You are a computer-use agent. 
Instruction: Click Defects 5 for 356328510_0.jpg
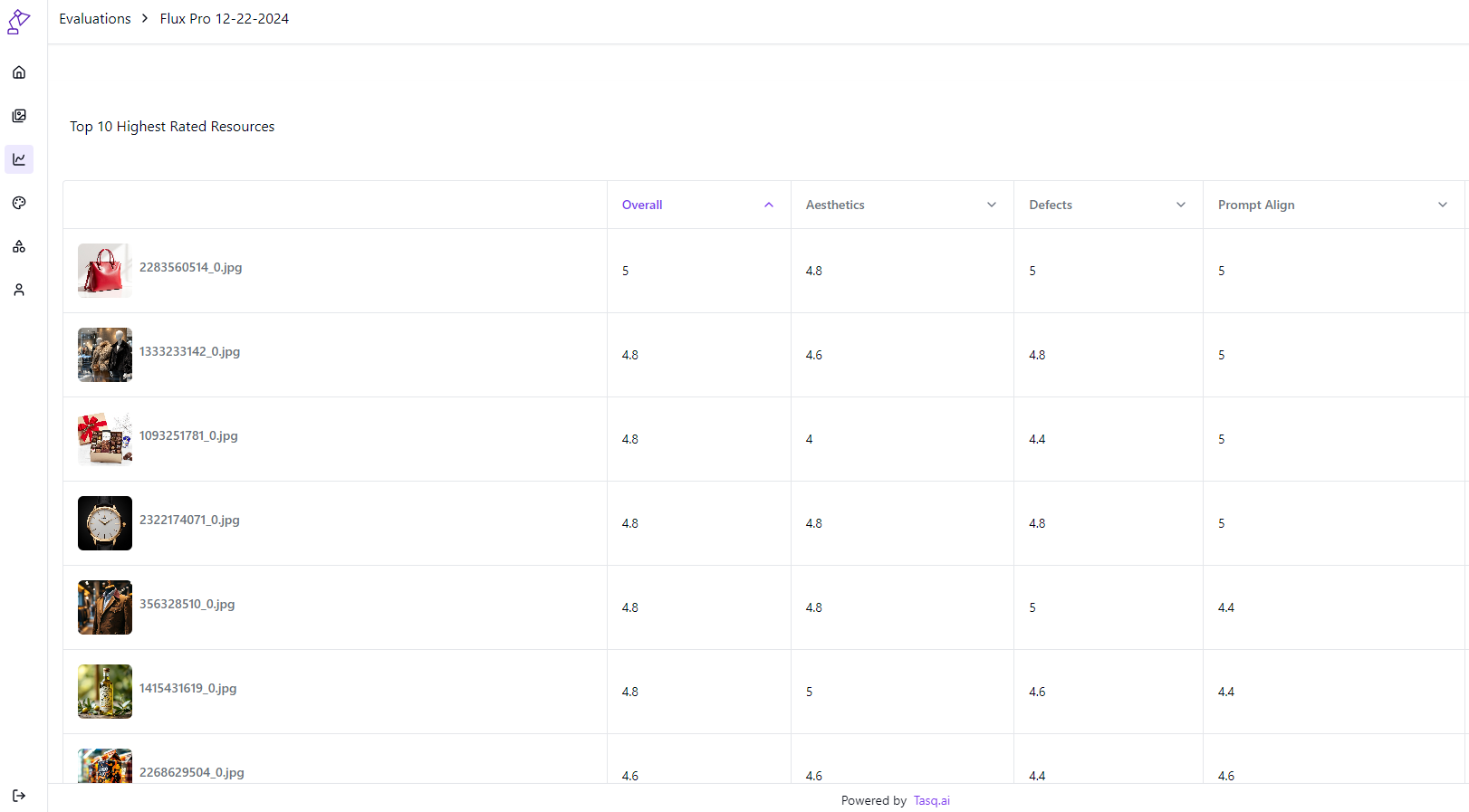click(x=1032, y=607)
